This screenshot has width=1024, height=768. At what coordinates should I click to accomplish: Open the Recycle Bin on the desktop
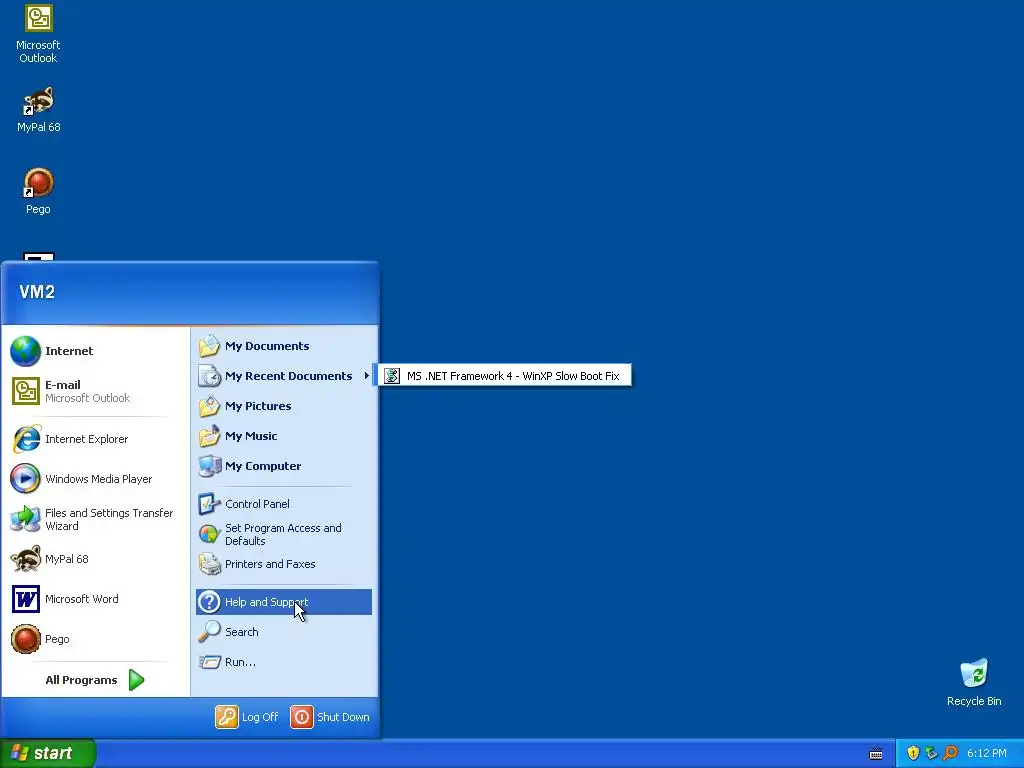pos(974,682)
